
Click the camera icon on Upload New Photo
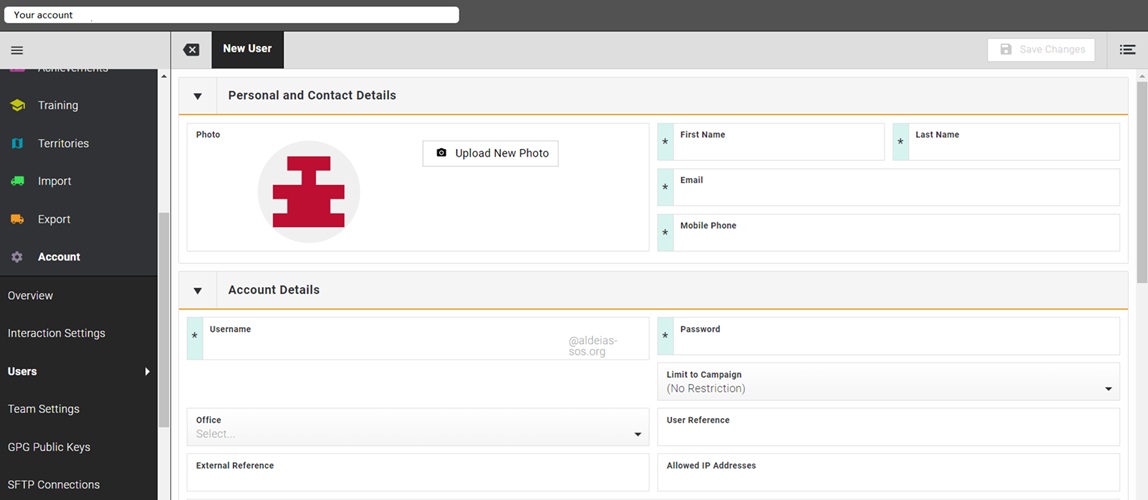click(441, 153)
